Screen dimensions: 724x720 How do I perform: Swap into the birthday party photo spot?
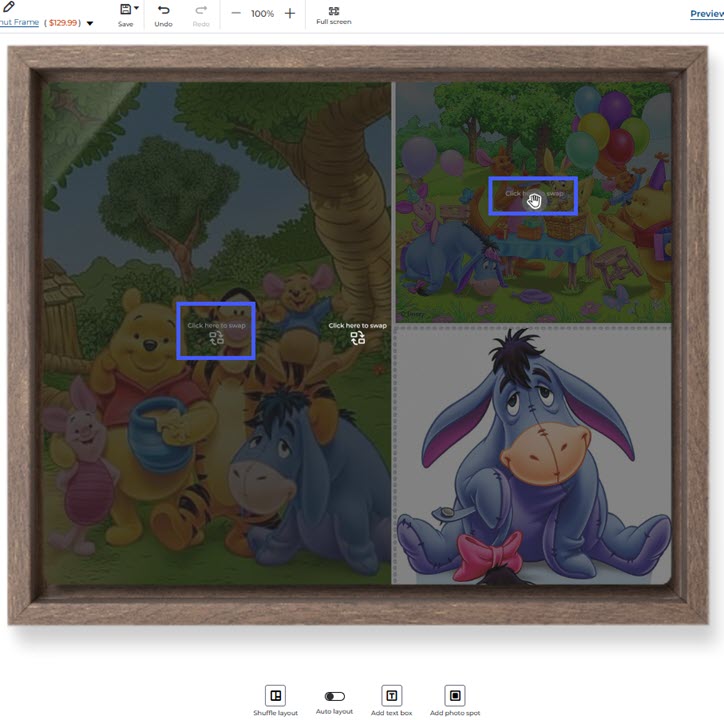pos(533,196)
